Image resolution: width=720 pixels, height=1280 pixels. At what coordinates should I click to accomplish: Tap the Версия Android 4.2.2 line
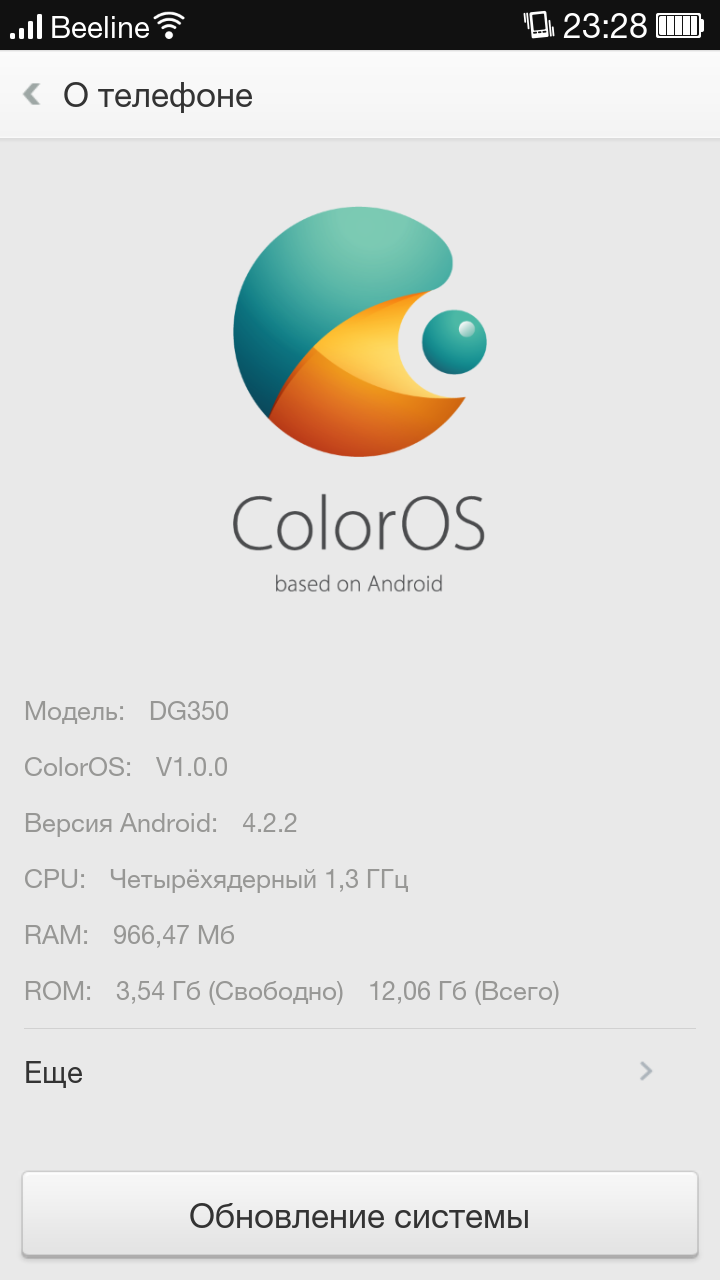[161, 823]
